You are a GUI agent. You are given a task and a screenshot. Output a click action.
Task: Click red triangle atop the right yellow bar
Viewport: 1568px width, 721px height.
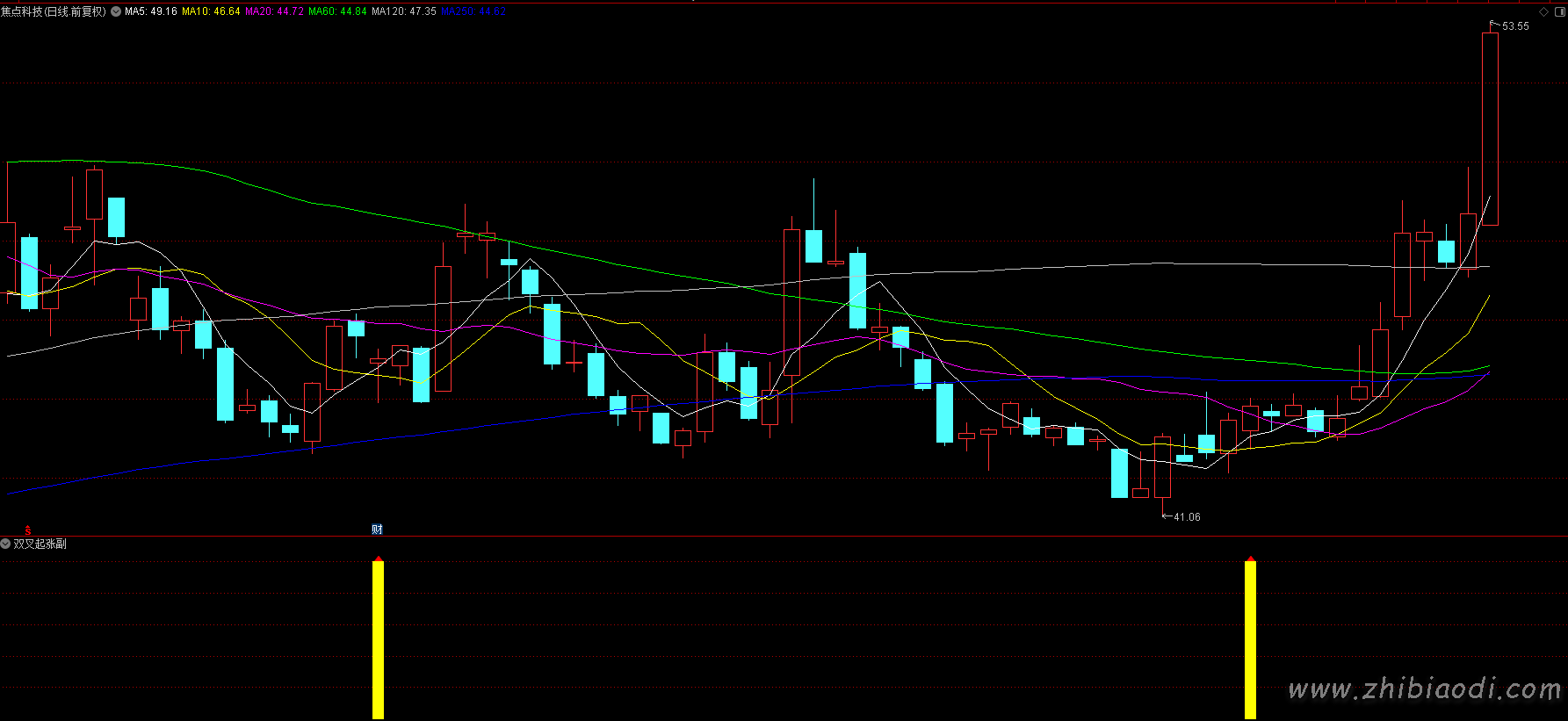pos(1250,559)
